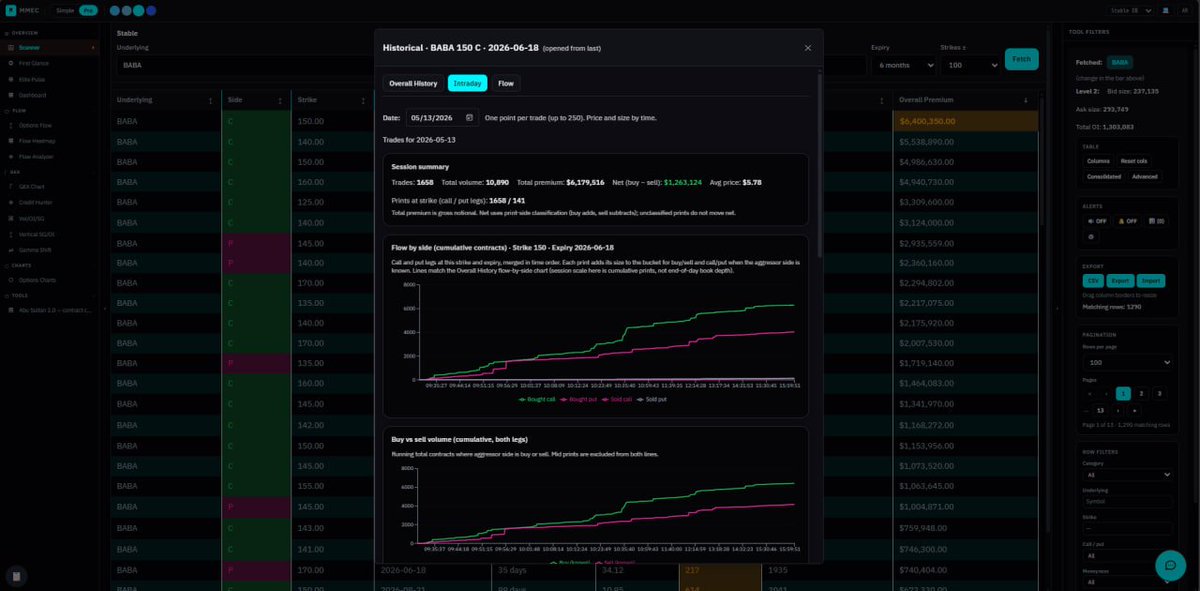Sort the Side column
Image resolution: width=1200 pixels, height=591 pixels.
click(x=281, y=100)
